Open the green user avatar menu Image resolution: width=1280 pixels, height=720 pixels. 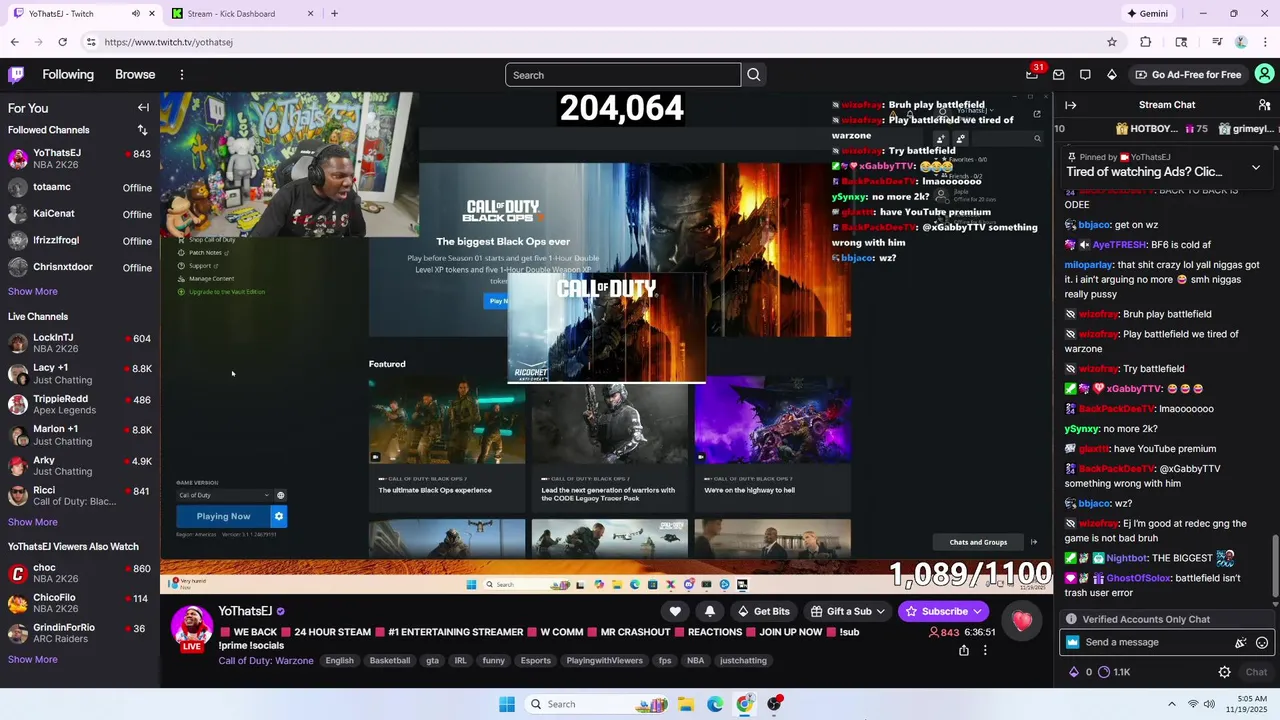pos(1264,74)
